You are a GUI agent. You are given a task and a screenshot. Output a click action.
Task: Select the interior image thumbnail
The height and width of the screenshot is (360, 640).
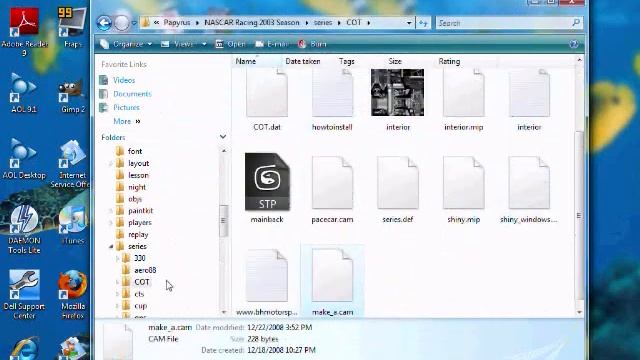pyautogui.click(x=398, y=92)
